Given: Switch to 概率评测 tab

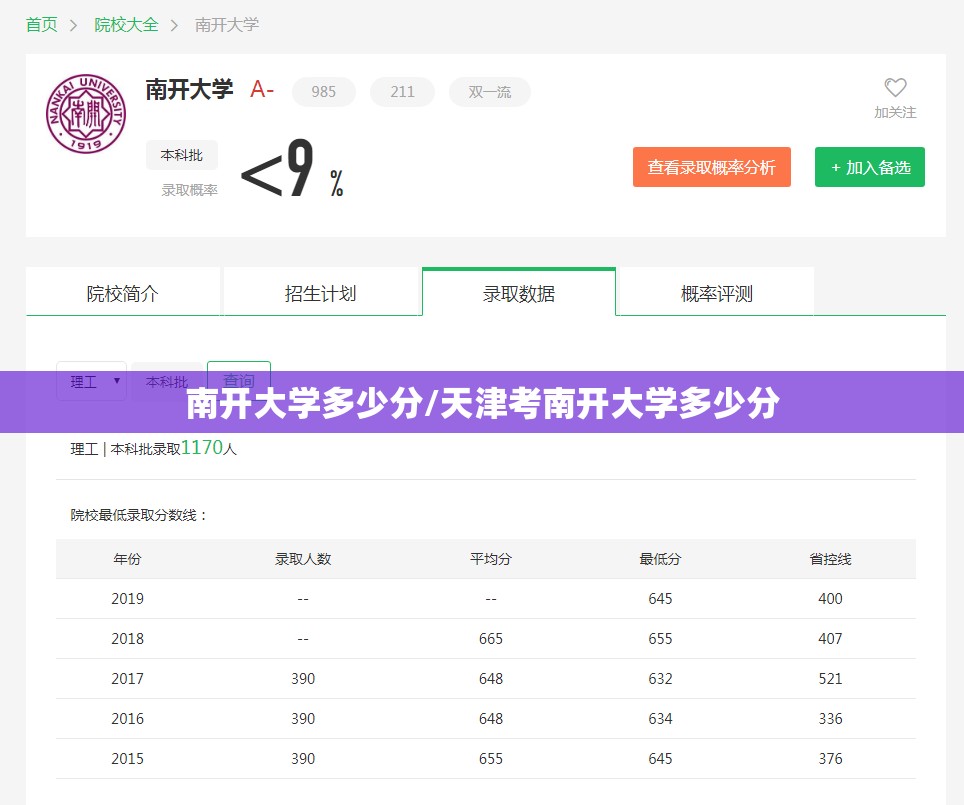Looking at the screenshot, I should 717,293.
